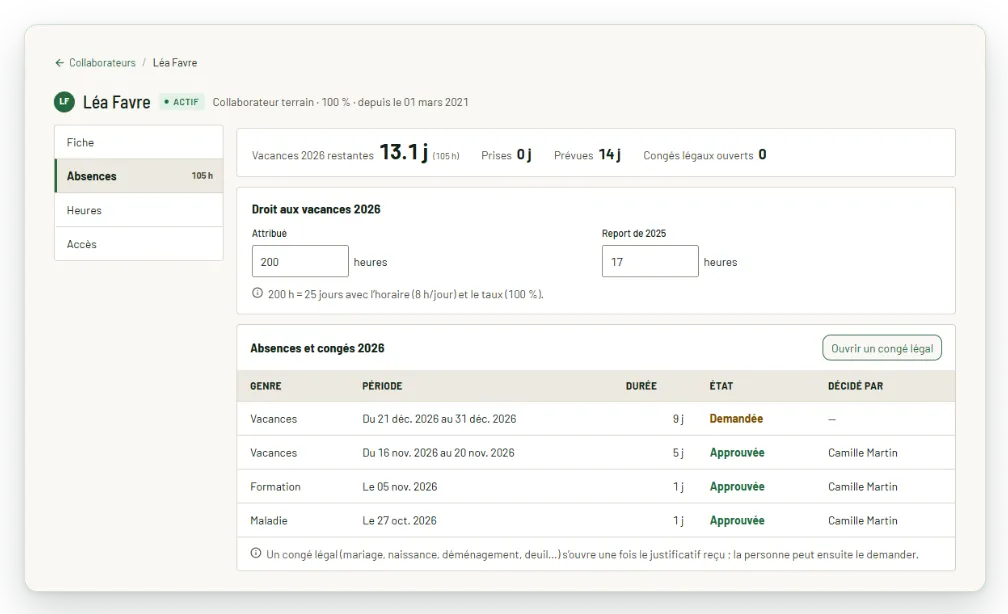The height and width of the screenshot is (614, 1008).
Task: Open the Fiche tab in sidebar
Action: point(139,142)
